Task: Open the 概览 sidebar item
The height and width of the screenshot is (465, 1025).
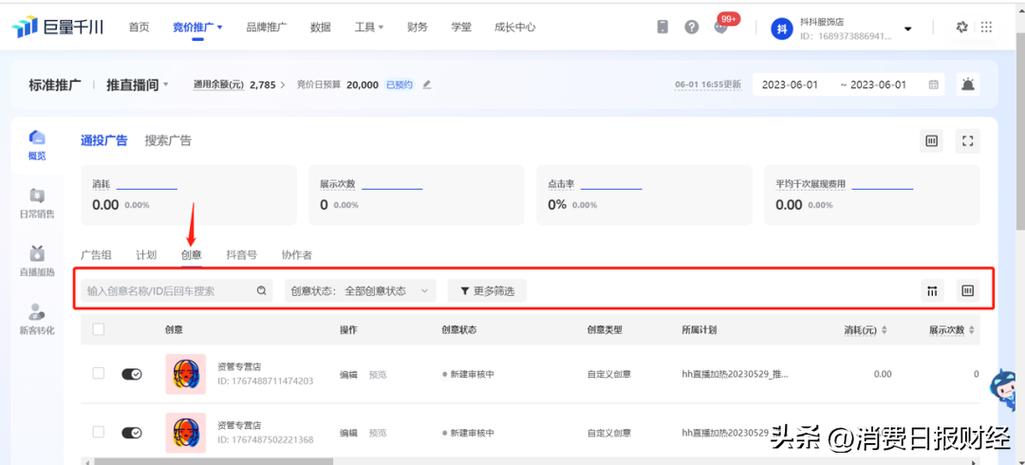Action: pos(37,145)
